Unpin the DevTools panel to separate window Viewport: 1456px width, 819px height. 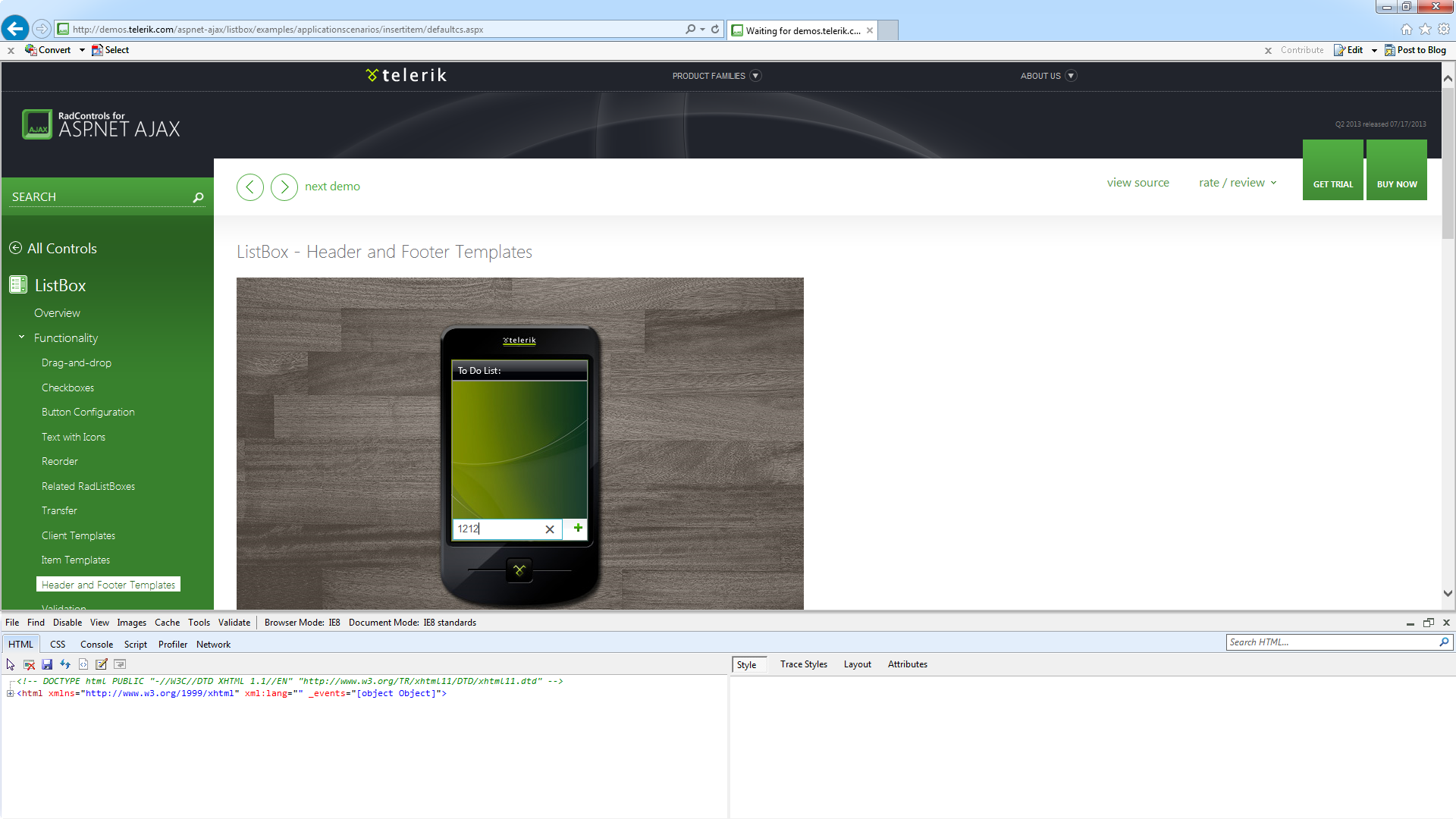coord(1429,623)
